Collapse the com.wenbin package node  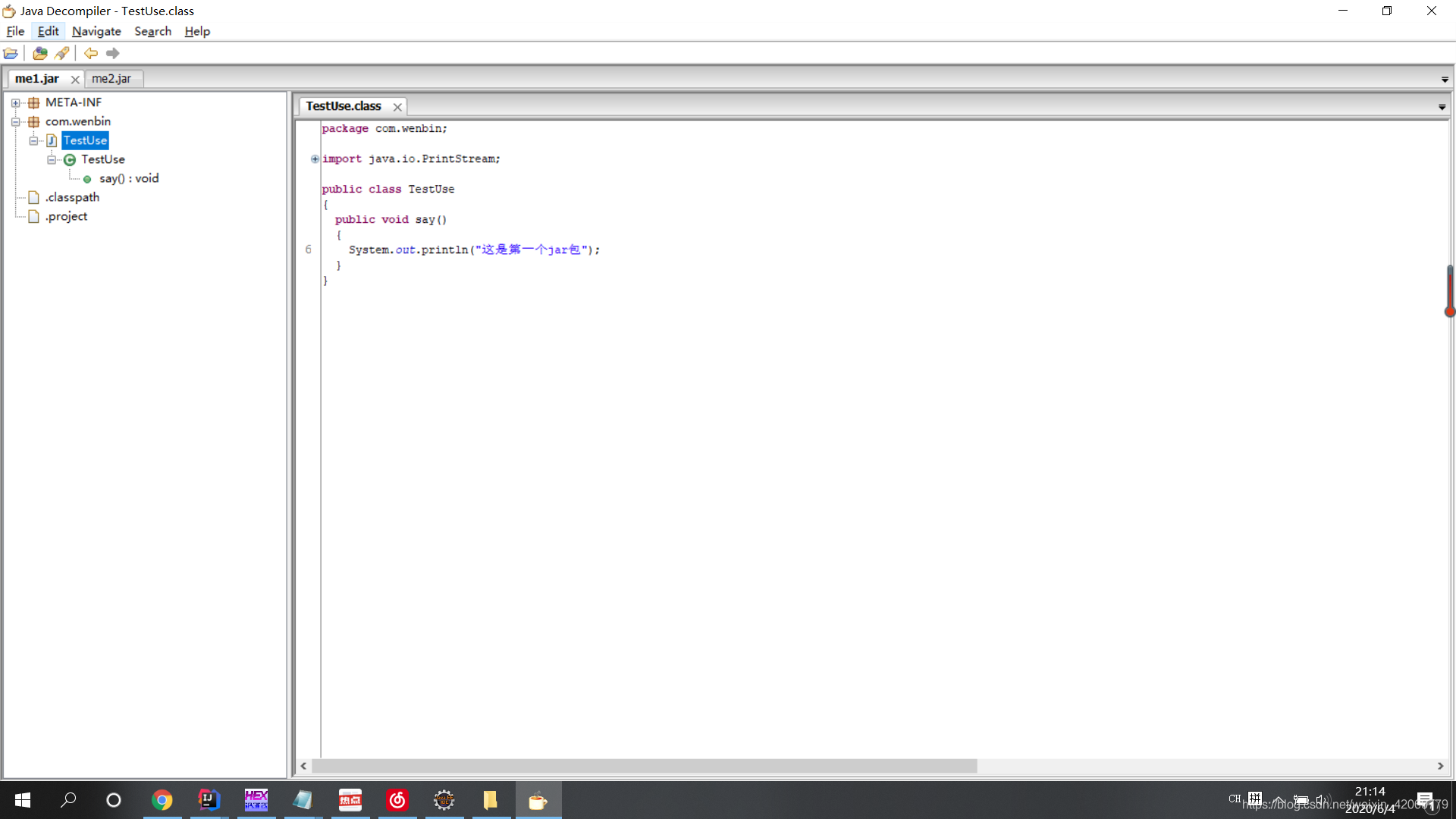(15, 122)
